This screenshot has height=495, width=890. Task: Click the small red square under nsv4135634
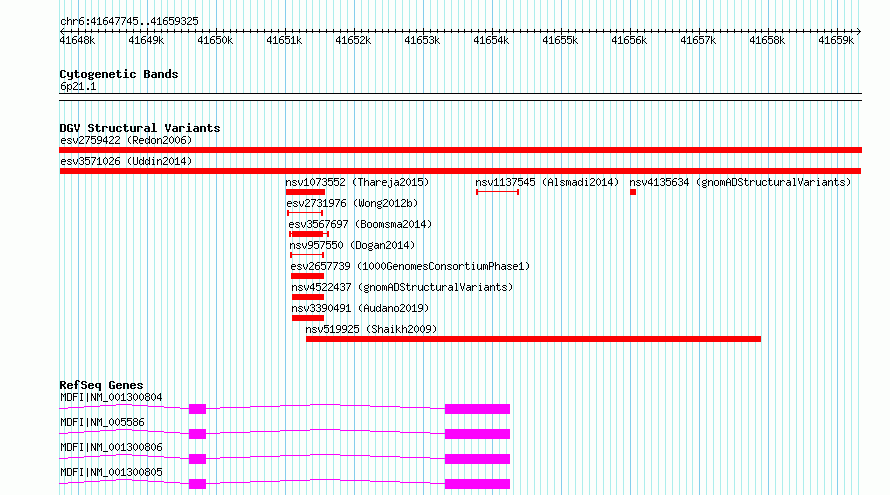(x=633, y=192)
